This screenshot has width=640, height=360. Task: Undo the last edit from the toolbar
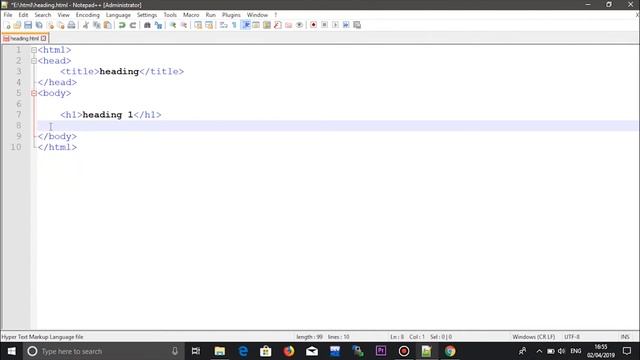122,25
